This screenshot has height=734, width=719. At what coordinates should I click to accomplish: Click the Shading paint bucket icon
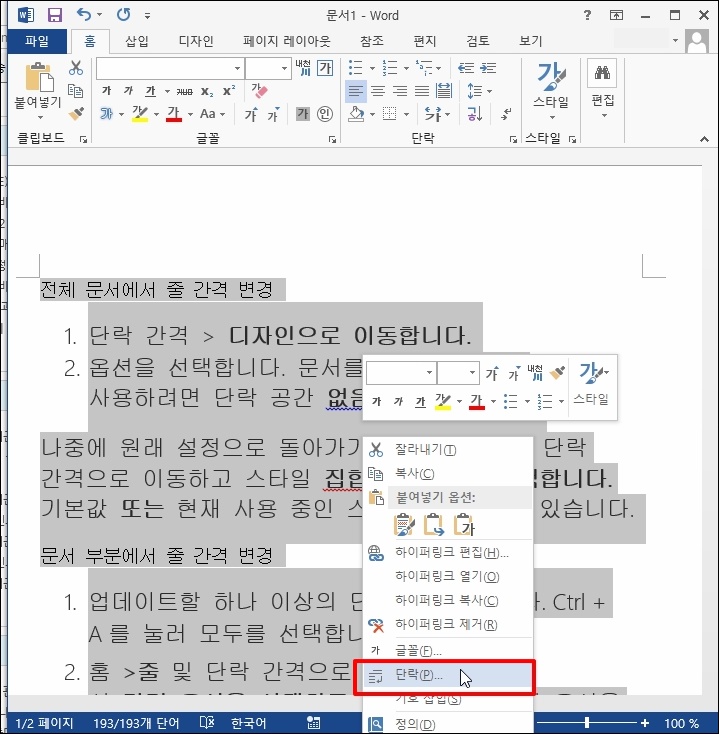tap(357, 114)
